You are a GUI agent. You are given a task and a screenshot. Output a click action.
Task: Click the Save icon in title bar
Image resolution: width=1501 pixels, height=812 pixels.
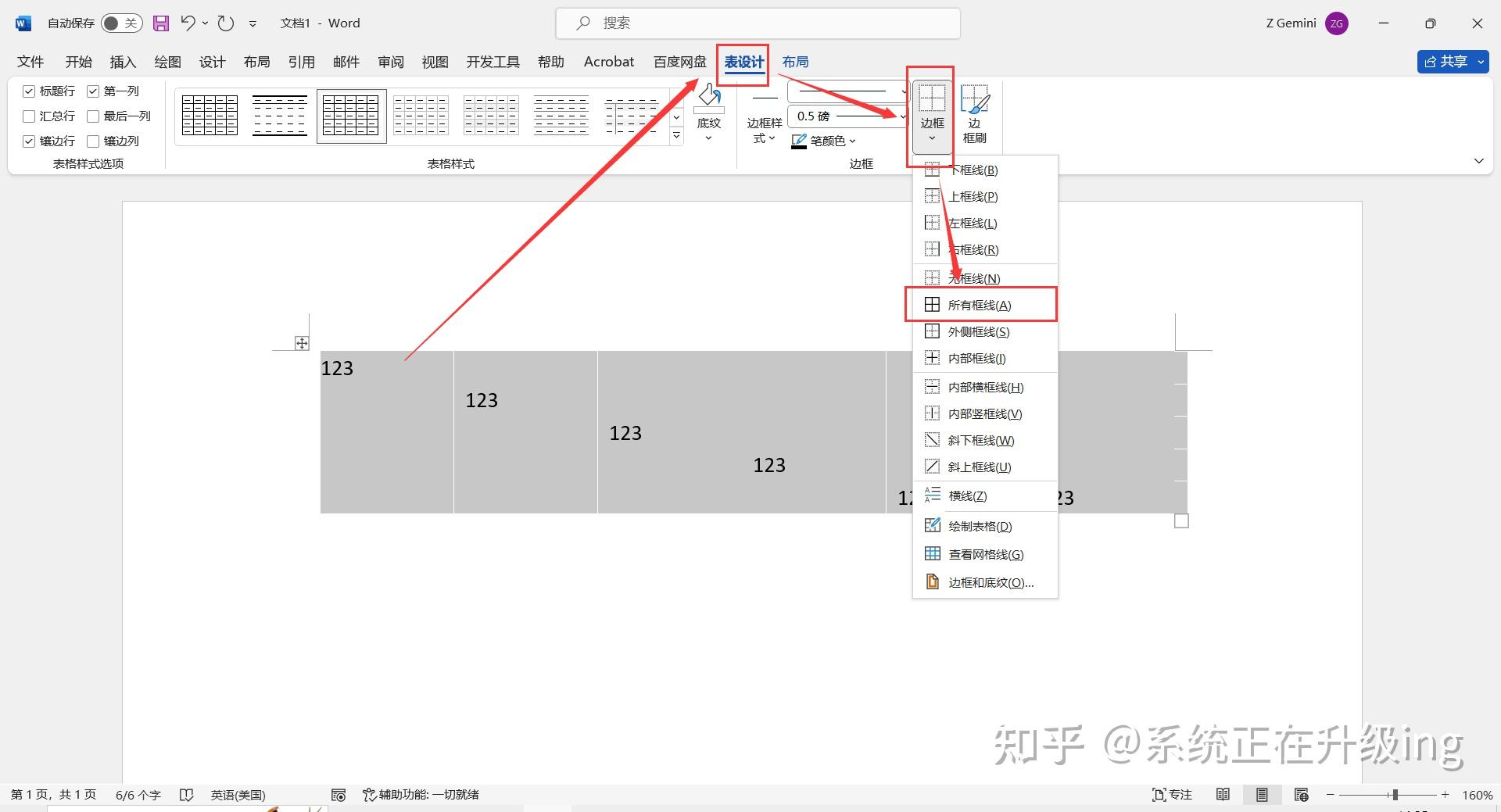pyautogui.click(x=161, y=23)
